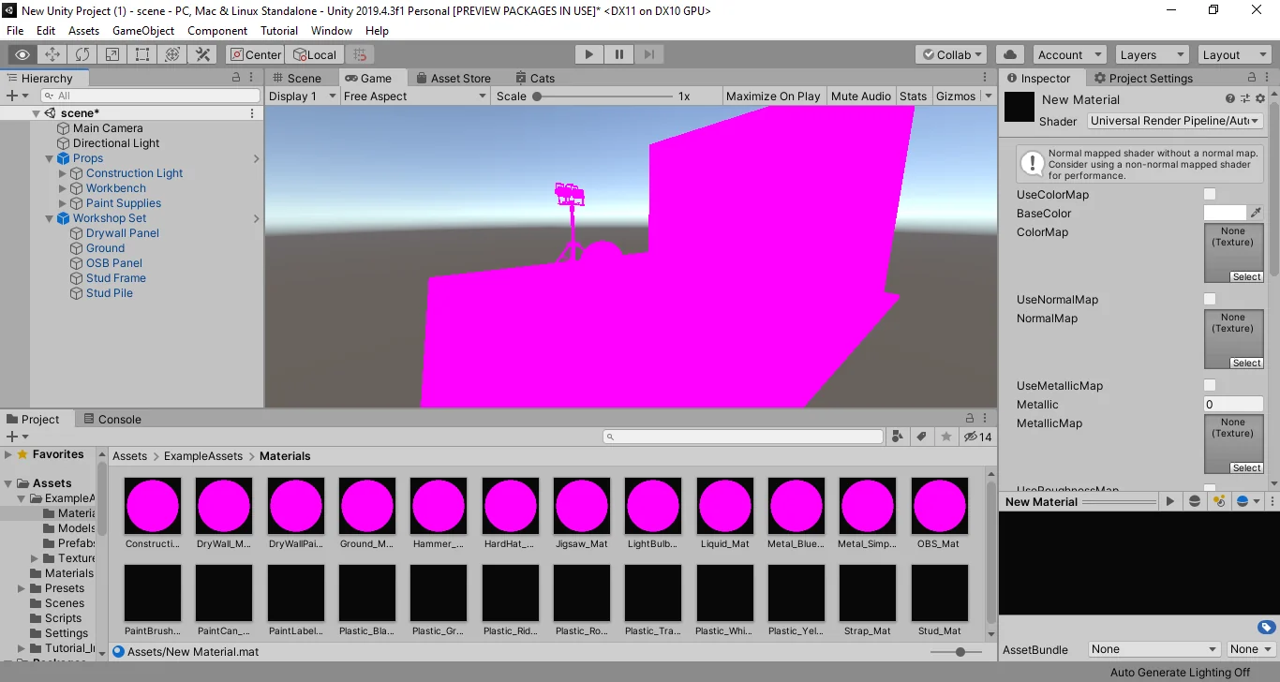Open the material presets icon
This screenshot has width=1280, height=682.
1245,99
